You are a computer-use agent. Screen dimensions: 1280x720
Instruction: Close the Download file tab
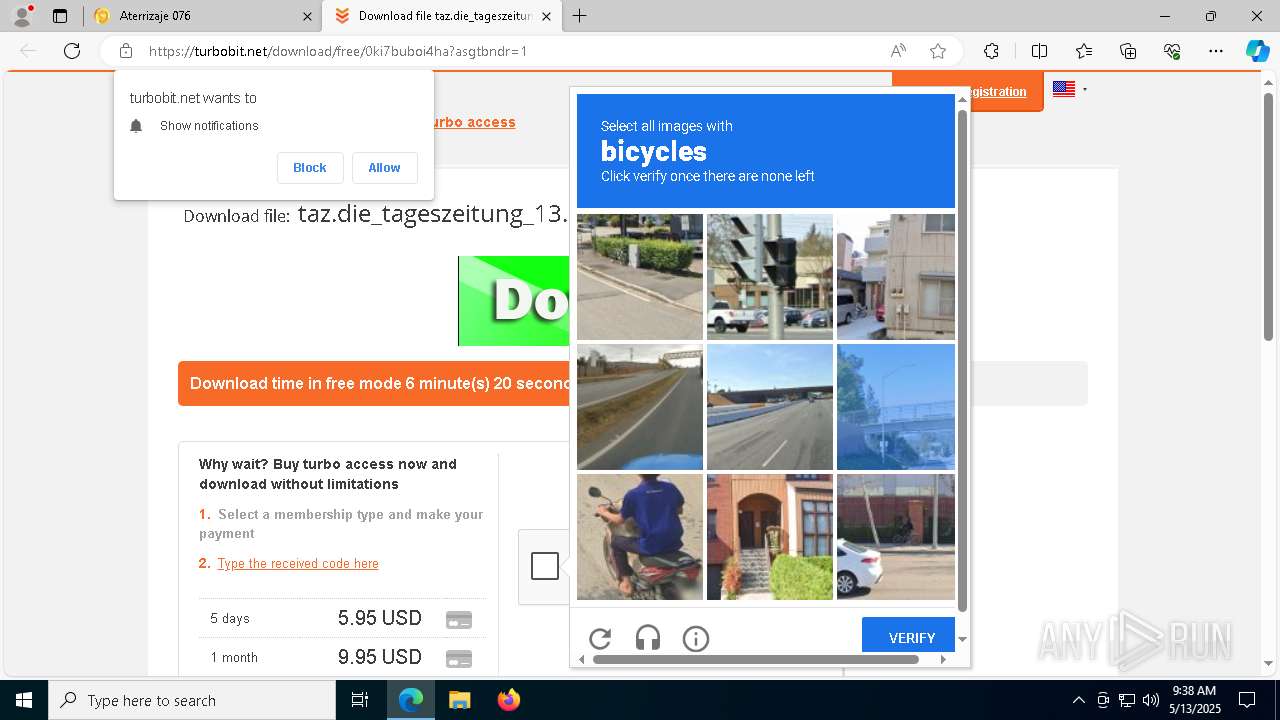[x=545, y=16]
